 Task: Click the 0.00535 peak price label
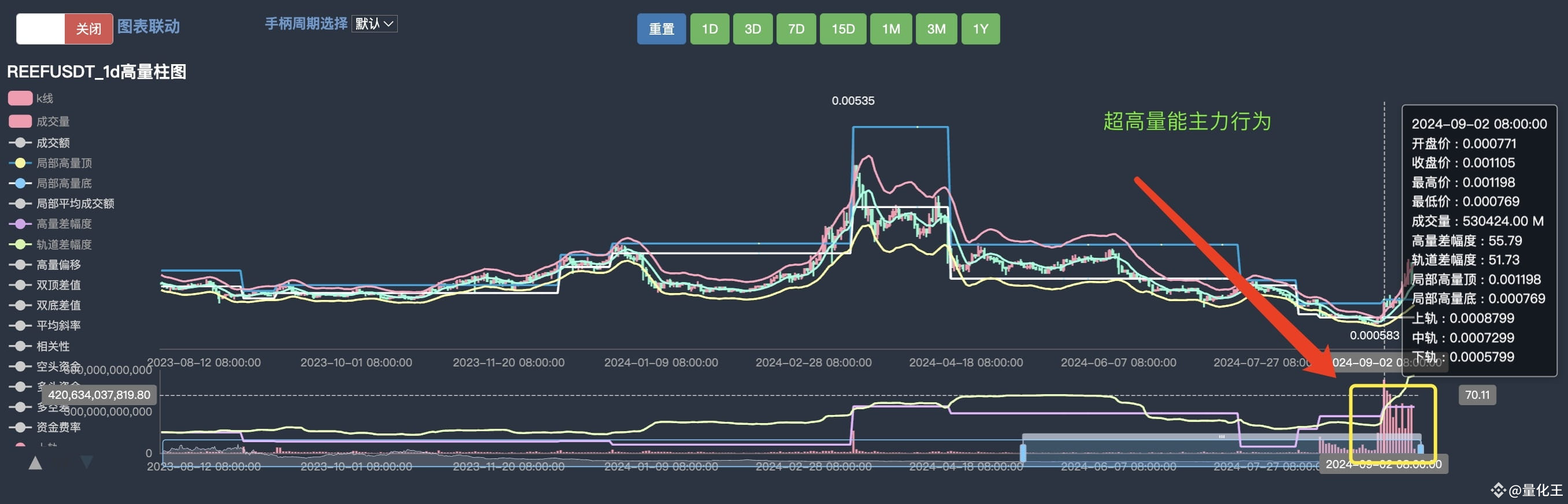[853, 101]
